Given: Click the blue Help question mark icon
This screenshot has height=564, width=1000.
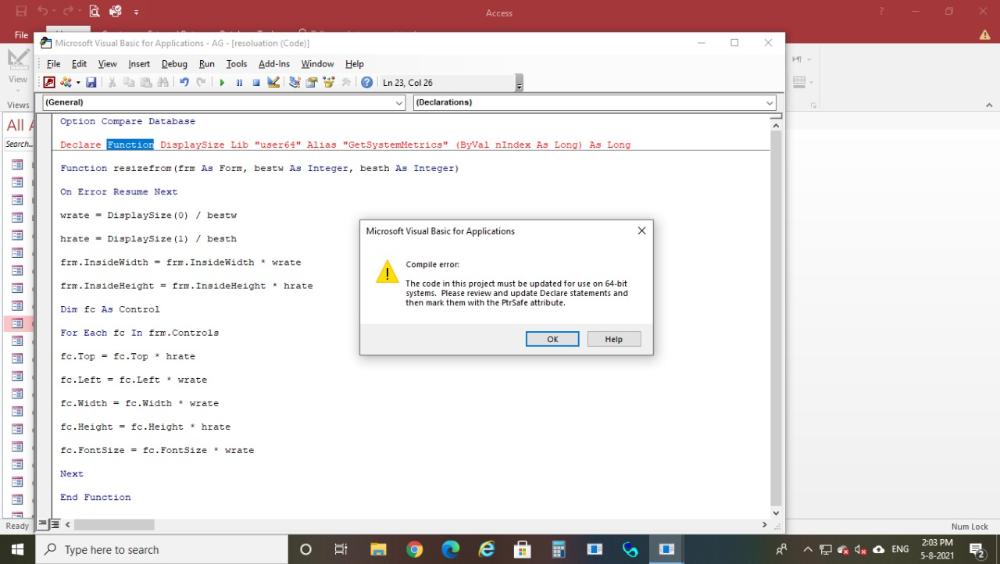Looking at the screenshot, I should point(367,83).
